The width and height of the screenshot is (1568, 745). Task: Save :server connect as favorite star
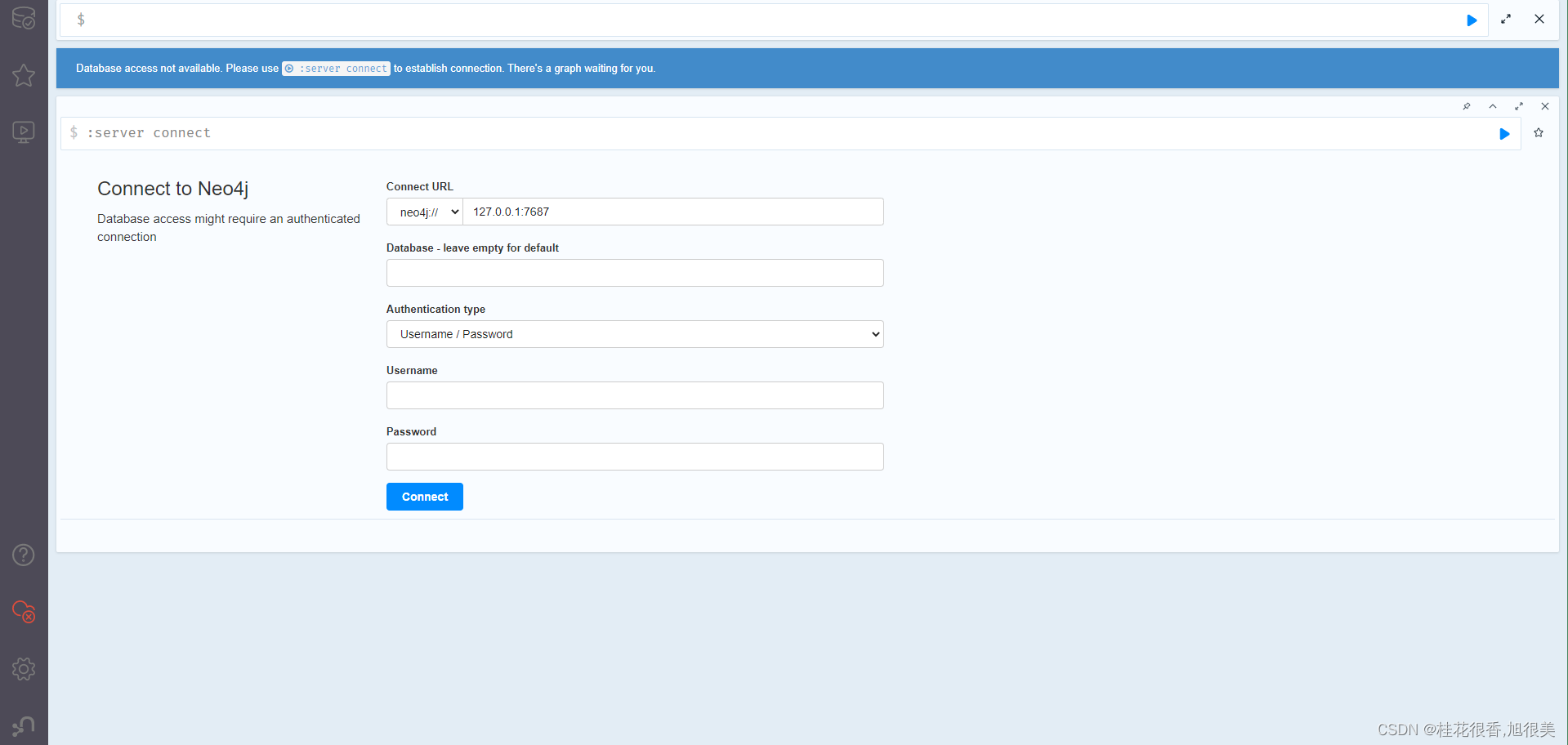1539,133
